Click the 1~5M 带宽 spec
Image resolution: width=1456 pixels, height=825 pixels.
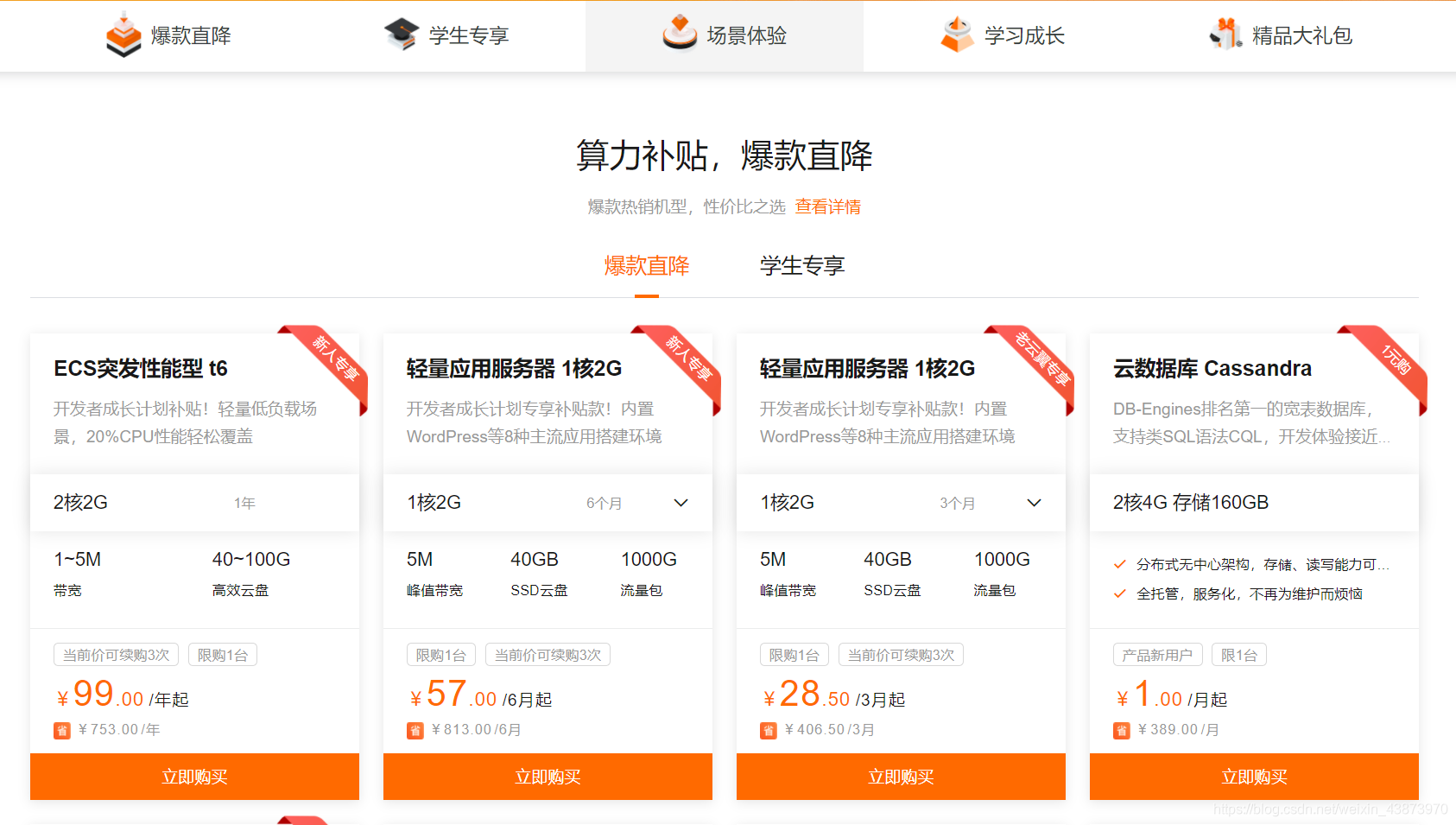point(78,574)
